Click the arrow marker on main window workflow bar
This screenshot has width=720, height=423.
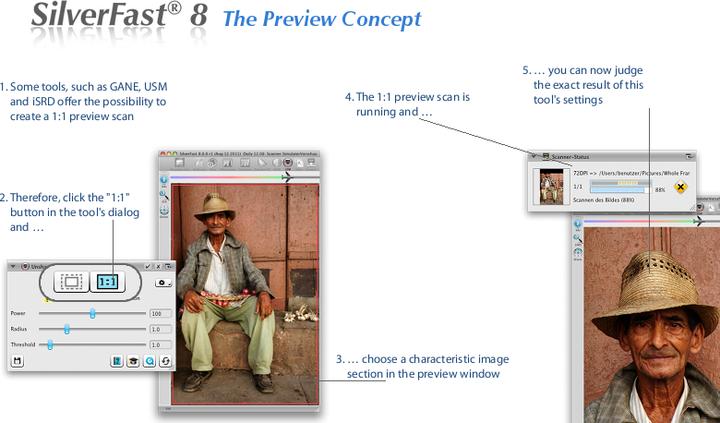[287, 177]
